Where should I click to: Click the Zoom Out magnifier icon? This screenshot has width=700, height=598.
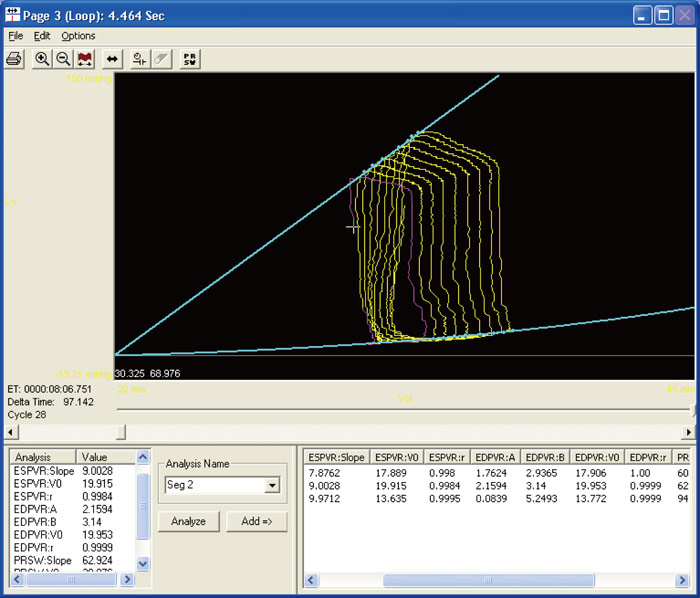coord(63,59)
